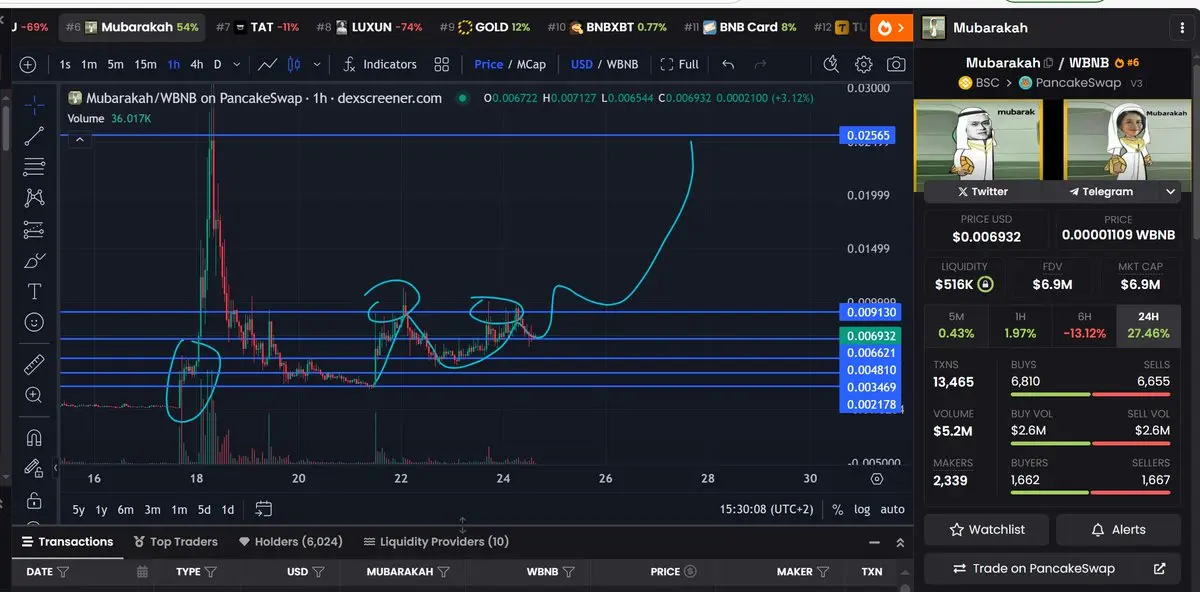Open the forecasting and measurement tools
Image resolution: width=1200 pixels, height=592 pixels.
[34, 230]
